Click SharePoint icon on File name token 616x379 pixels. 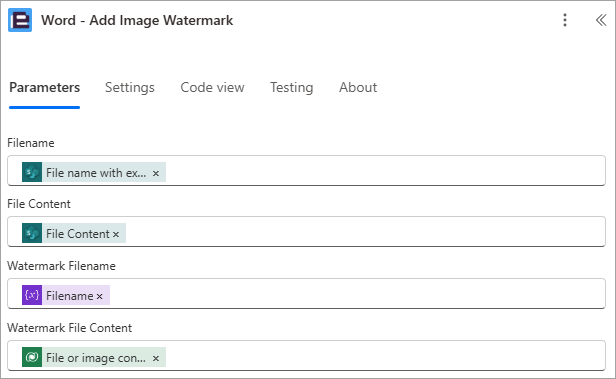[x=32, y=172]
